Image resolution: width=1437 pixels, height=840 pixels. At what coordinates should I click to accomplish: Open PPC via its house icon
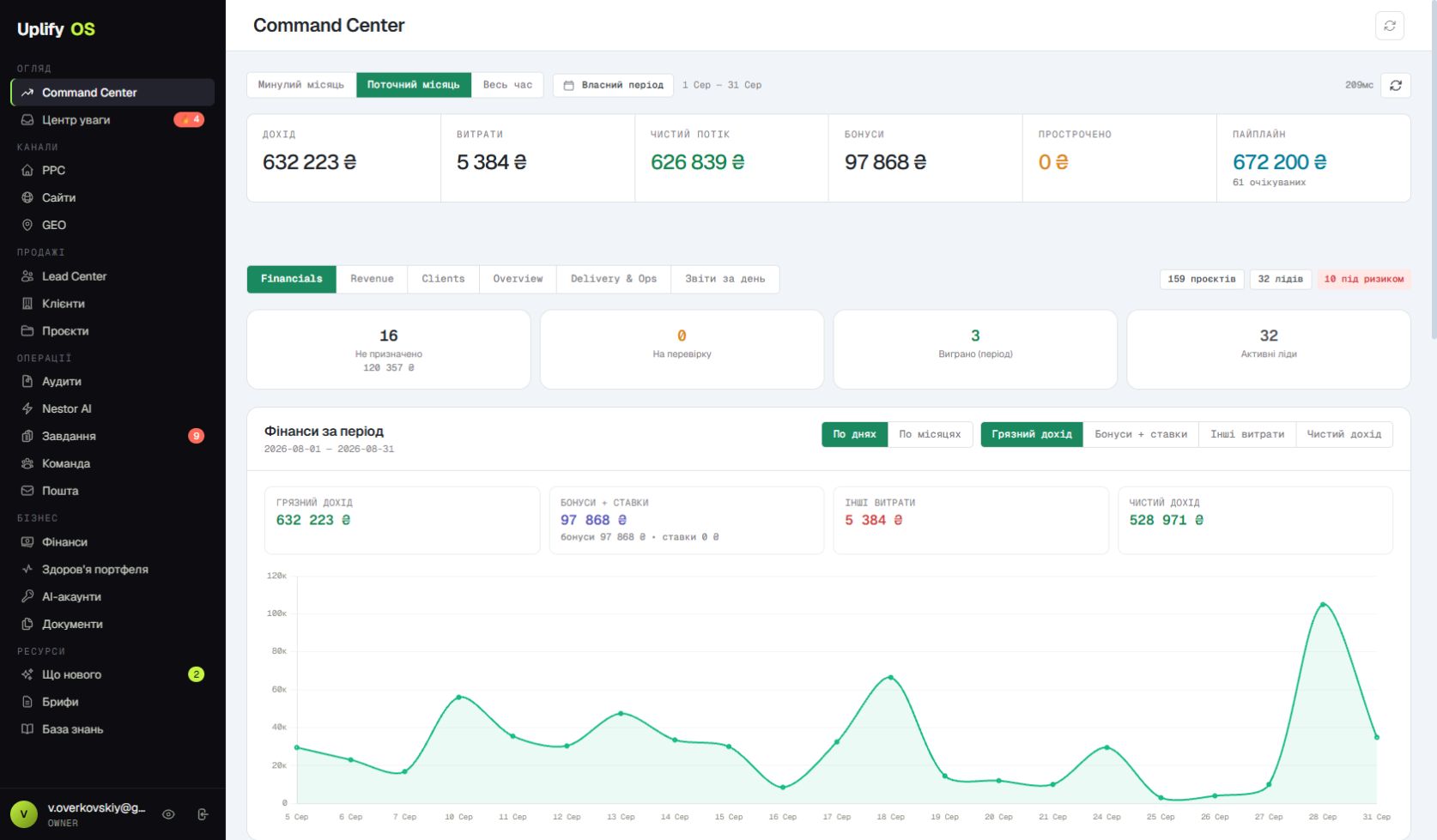pos(27,171)
